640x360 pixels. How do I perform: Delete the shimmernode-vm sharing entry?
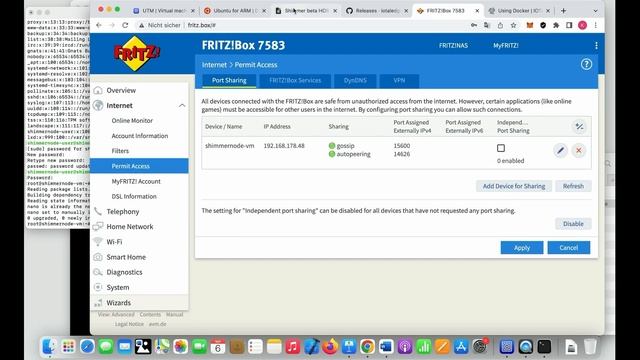tap(578, 151)
